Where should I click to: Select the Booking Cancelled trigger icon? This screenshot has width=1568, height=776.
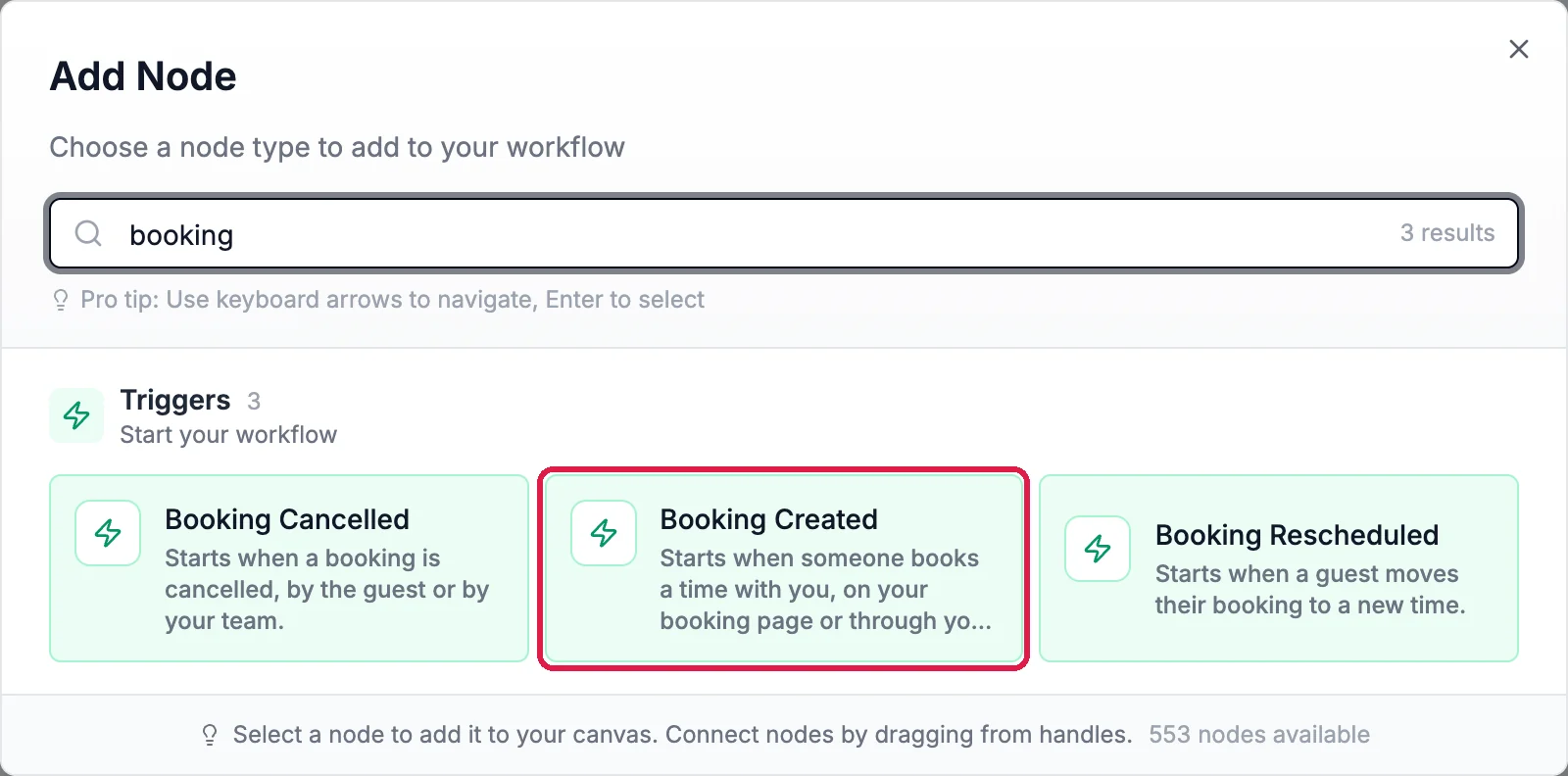pos(108,533)
